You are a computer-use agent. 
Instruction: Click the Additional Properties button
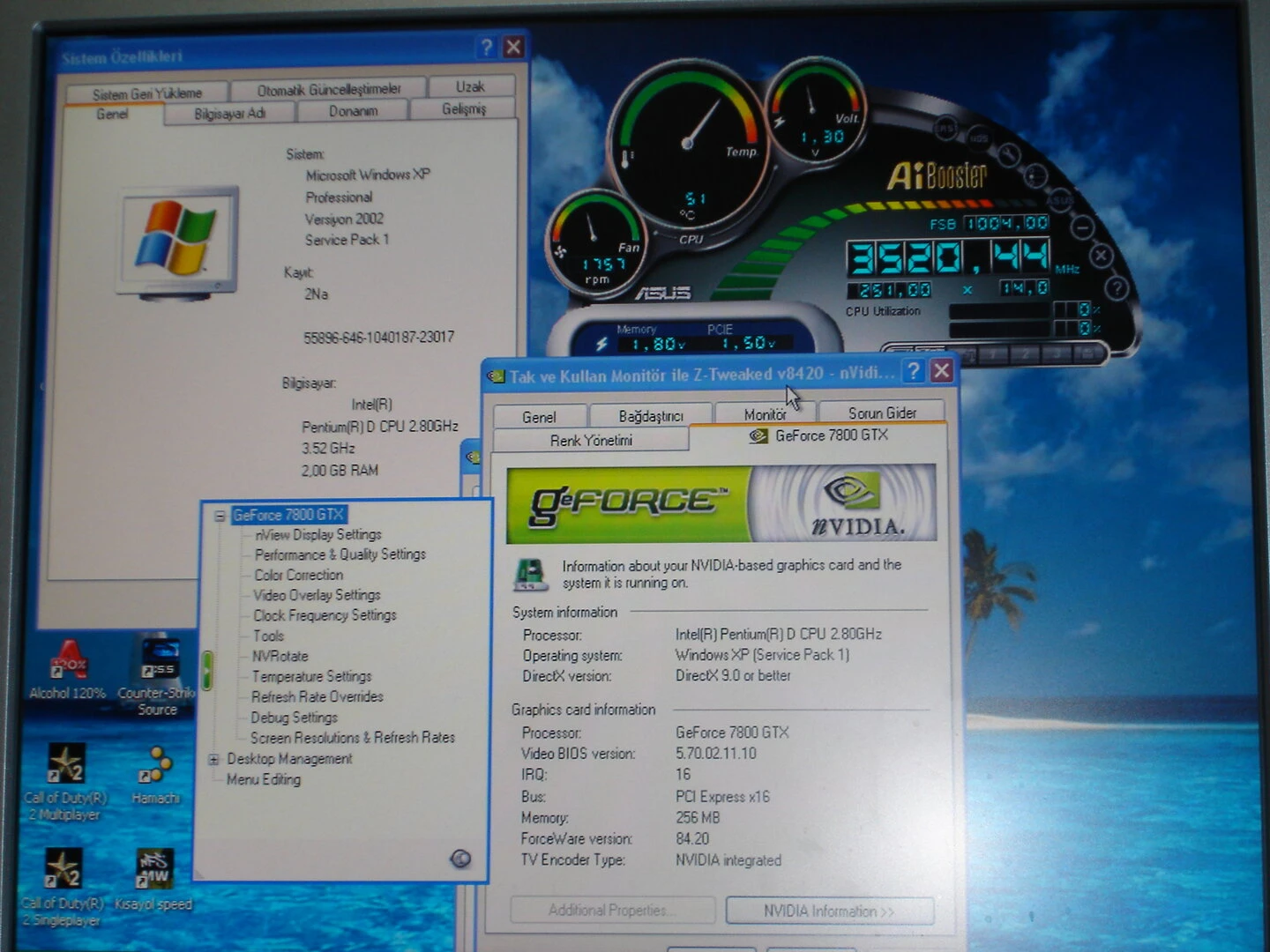pos(612,910)
